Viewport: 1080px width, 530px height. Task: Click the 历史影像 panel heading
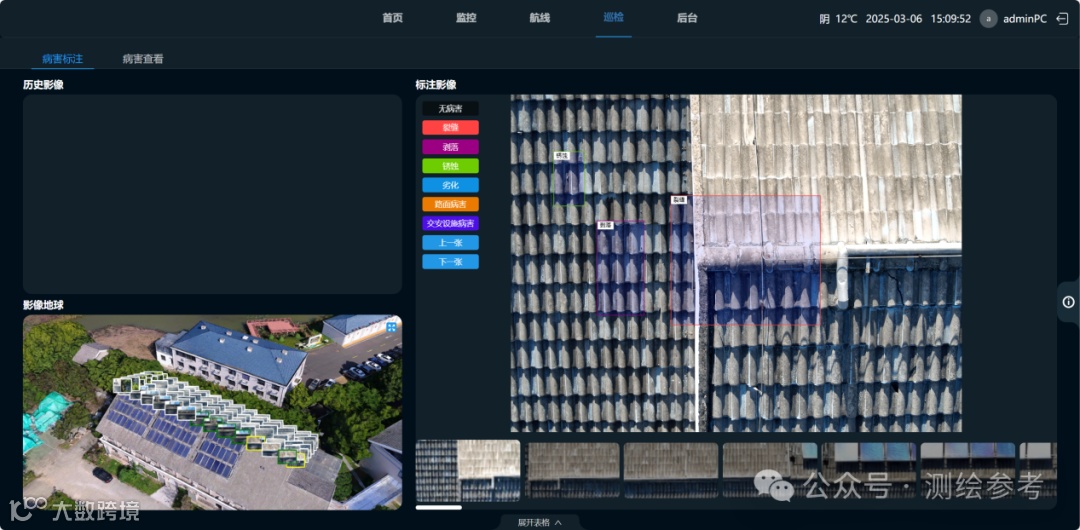[x=43, y=85]
